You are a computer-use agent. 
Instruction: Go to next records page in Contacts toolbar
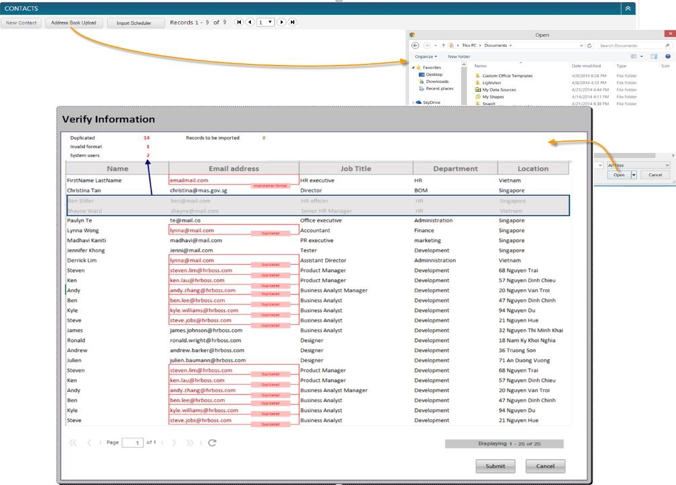282,22
